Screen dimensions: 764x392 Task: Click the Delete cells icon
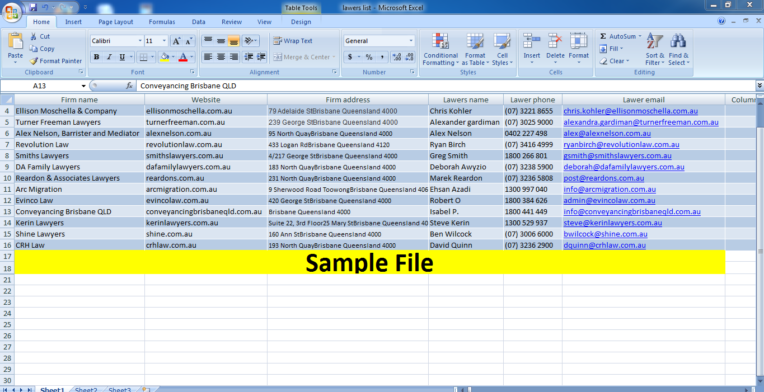click(555, 41)
